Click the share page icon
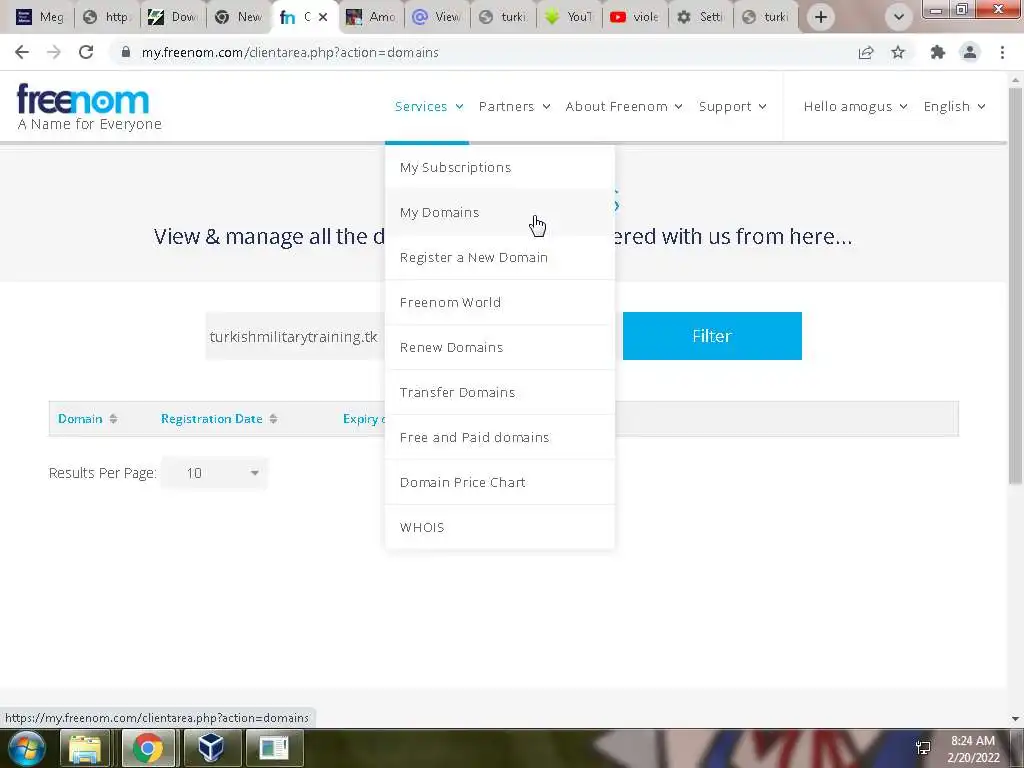1024x768 pixels. click(x=866, y=52)
